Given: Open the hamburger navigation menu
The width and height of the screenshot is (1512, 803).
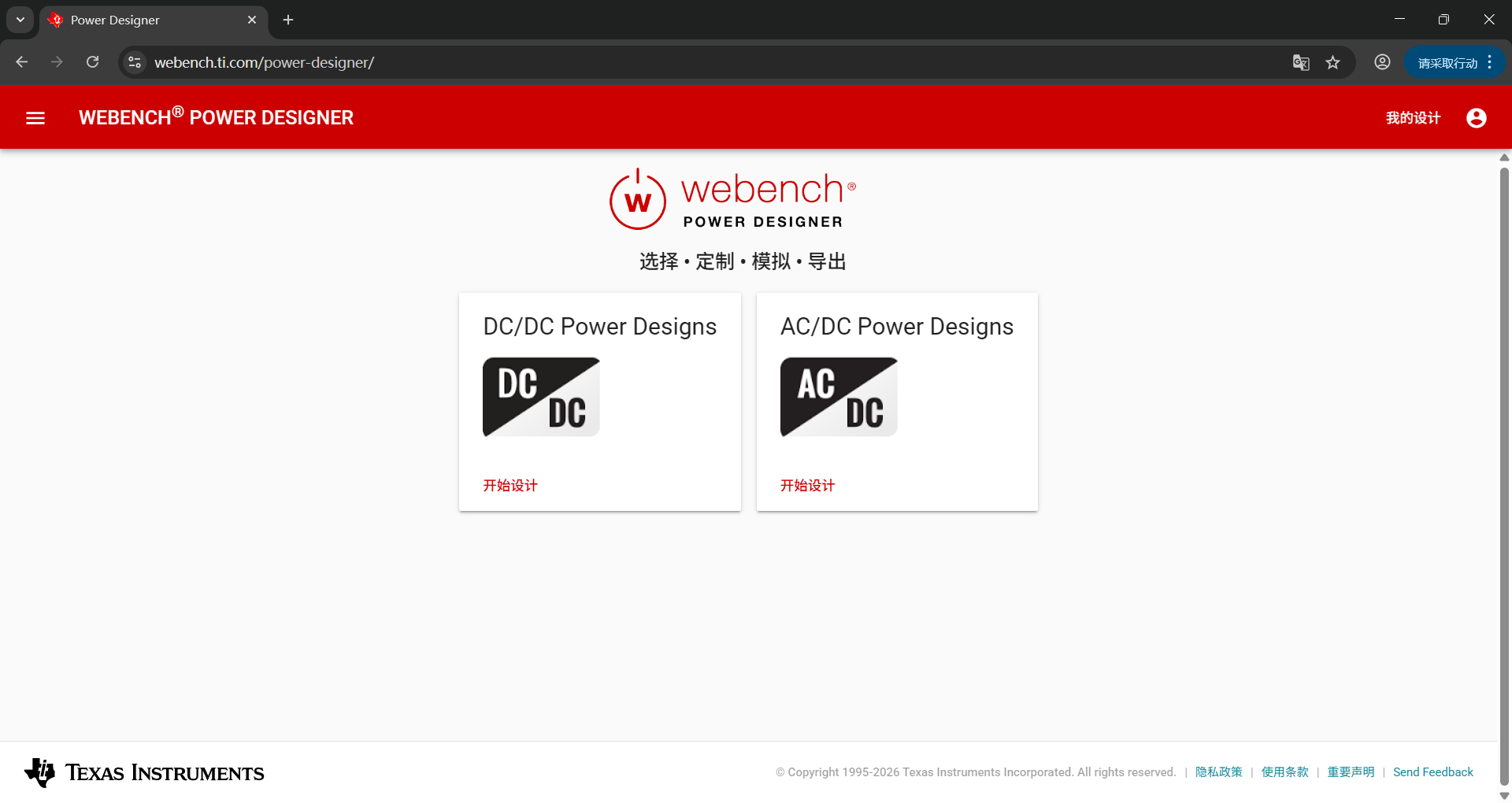Looking at the screenshot, I should [x=35, y=118].
